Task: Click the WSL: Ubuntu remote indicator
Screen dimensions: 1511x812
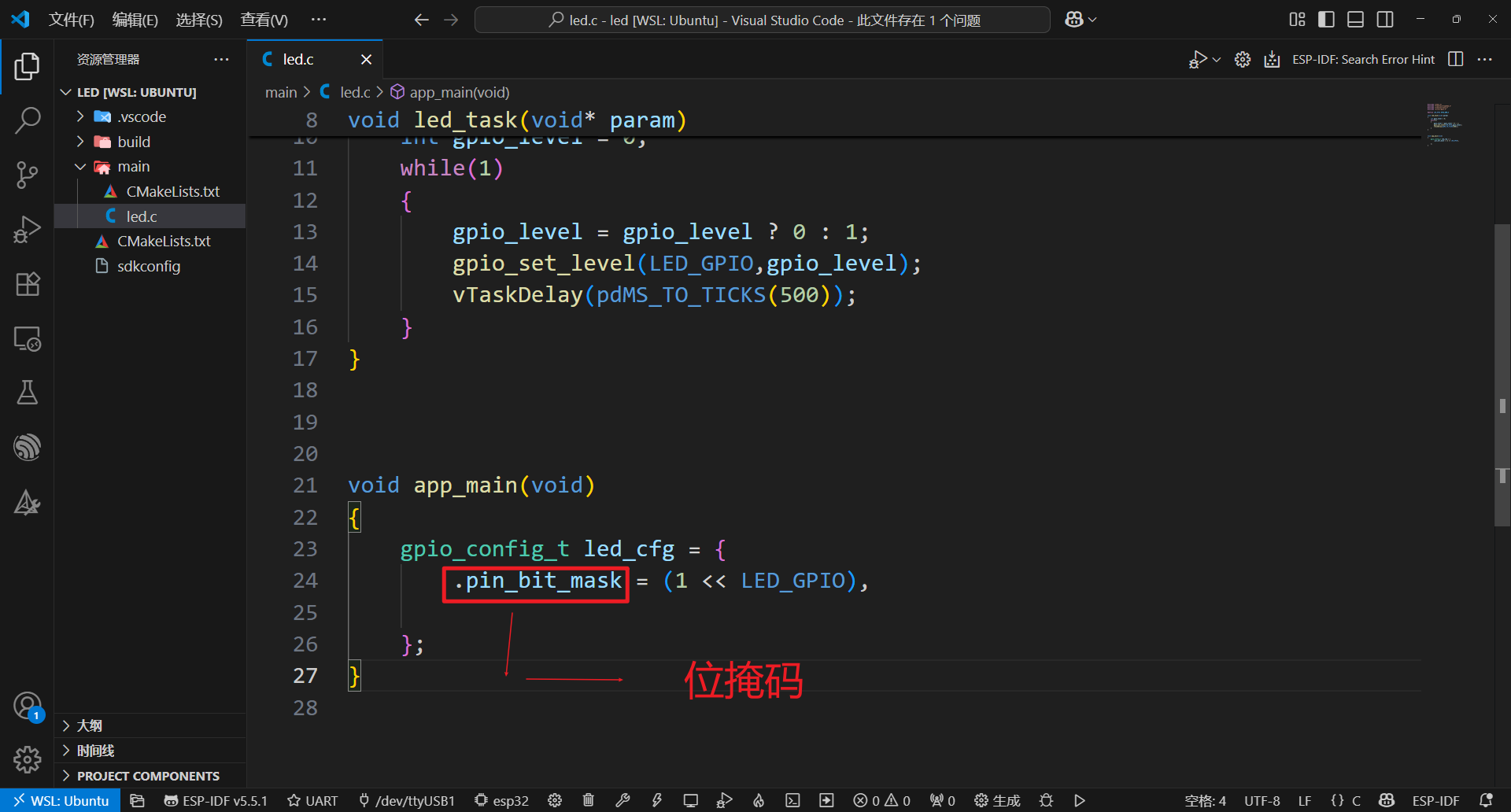Action: [61, 800]
